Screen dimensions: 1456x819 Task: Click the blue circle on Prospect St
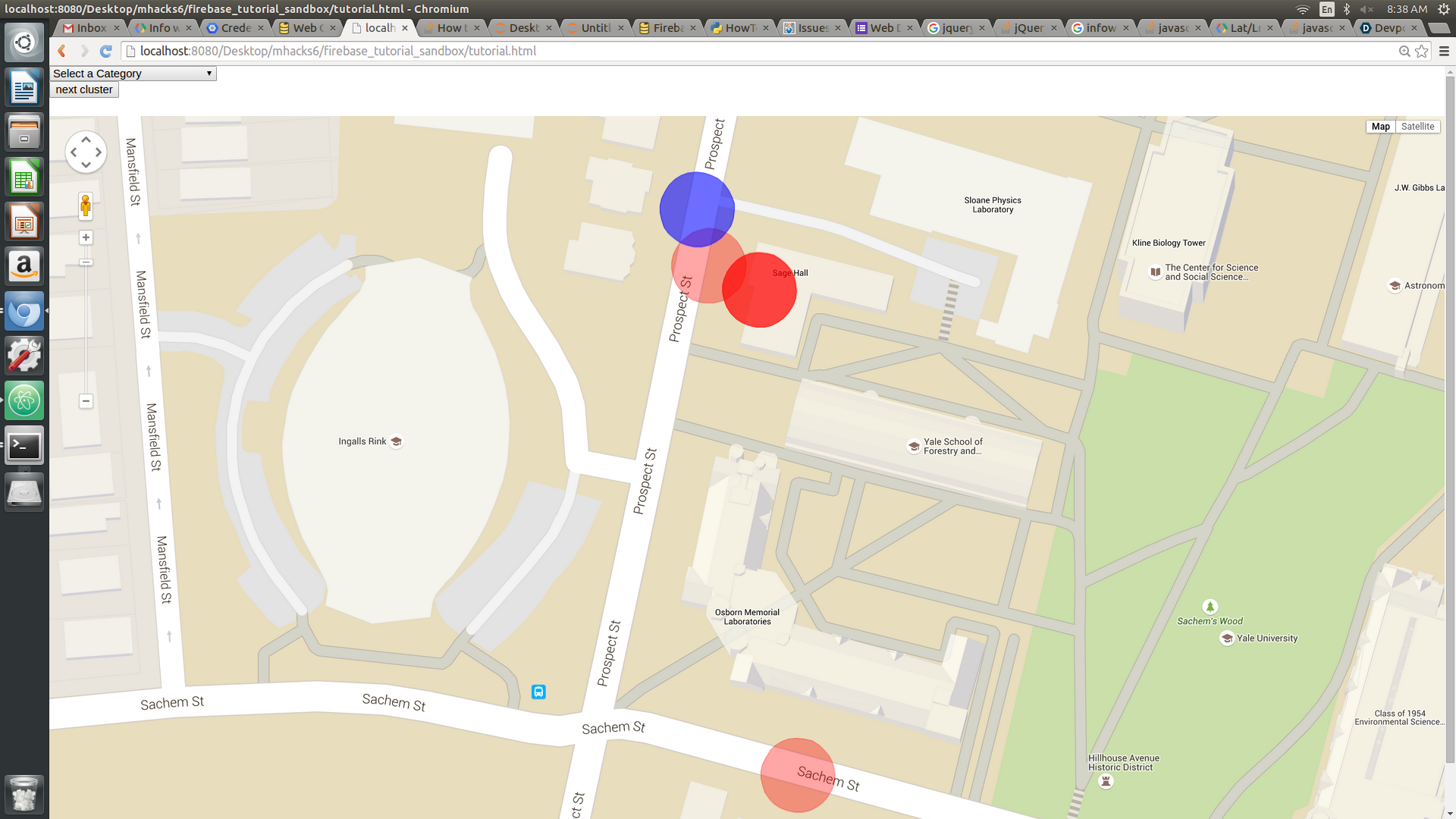click(695, 203)
